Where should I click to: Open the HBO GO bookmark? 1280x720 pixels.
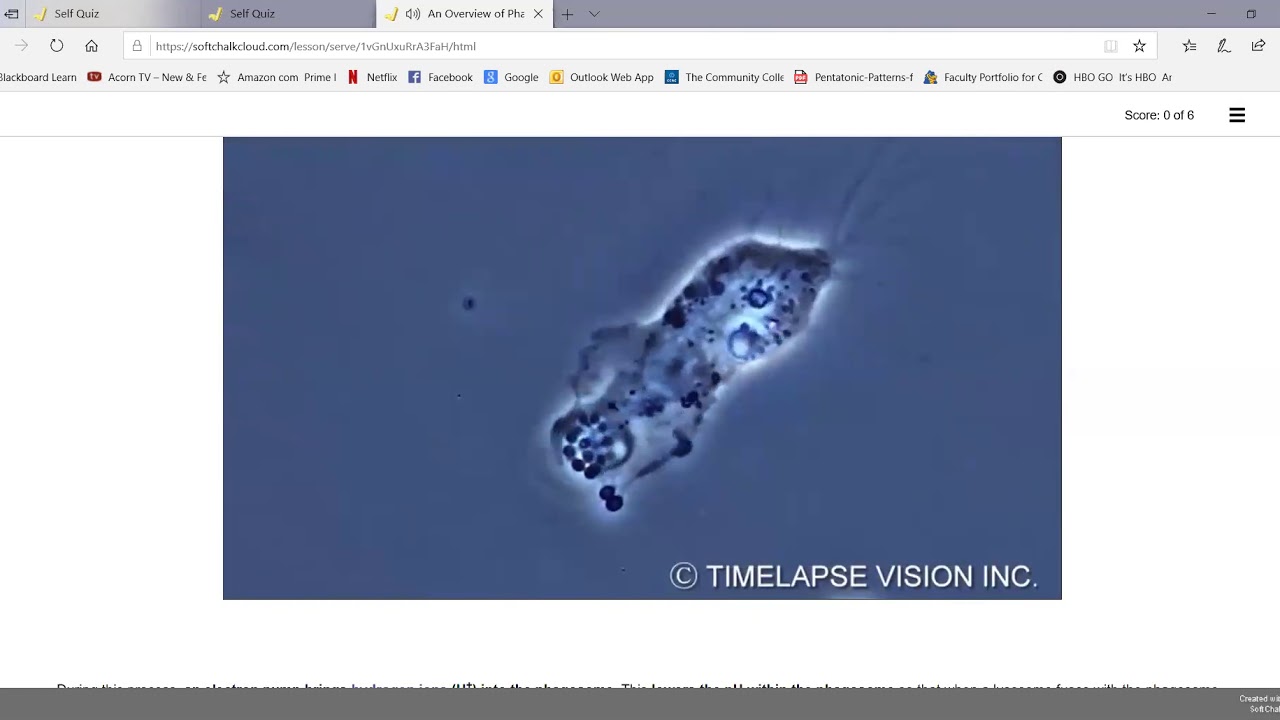coord(1112,77)
